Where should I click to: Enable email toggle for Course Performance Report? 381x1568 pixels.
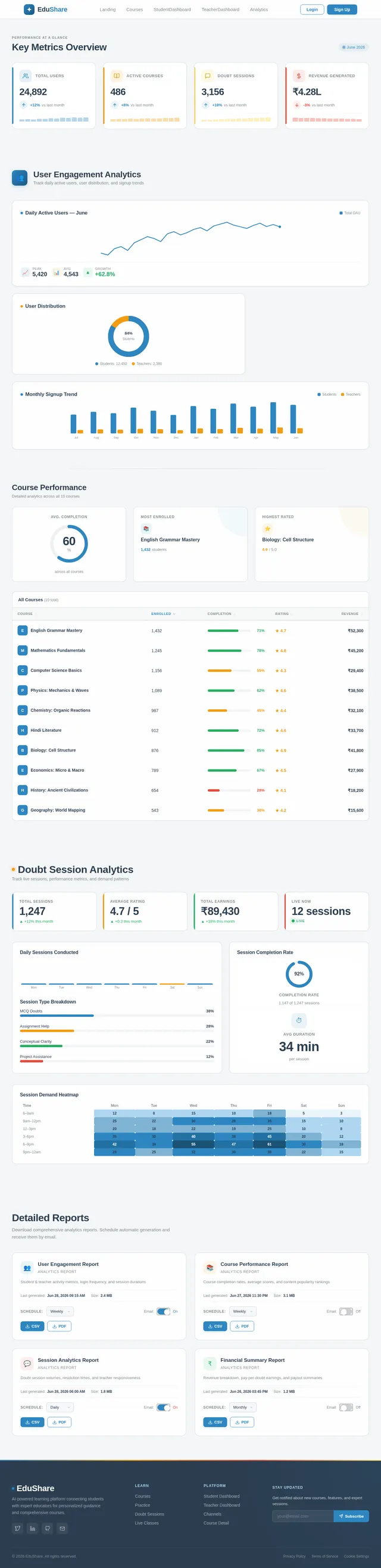pyautogui.click(x=346, y=1311)
